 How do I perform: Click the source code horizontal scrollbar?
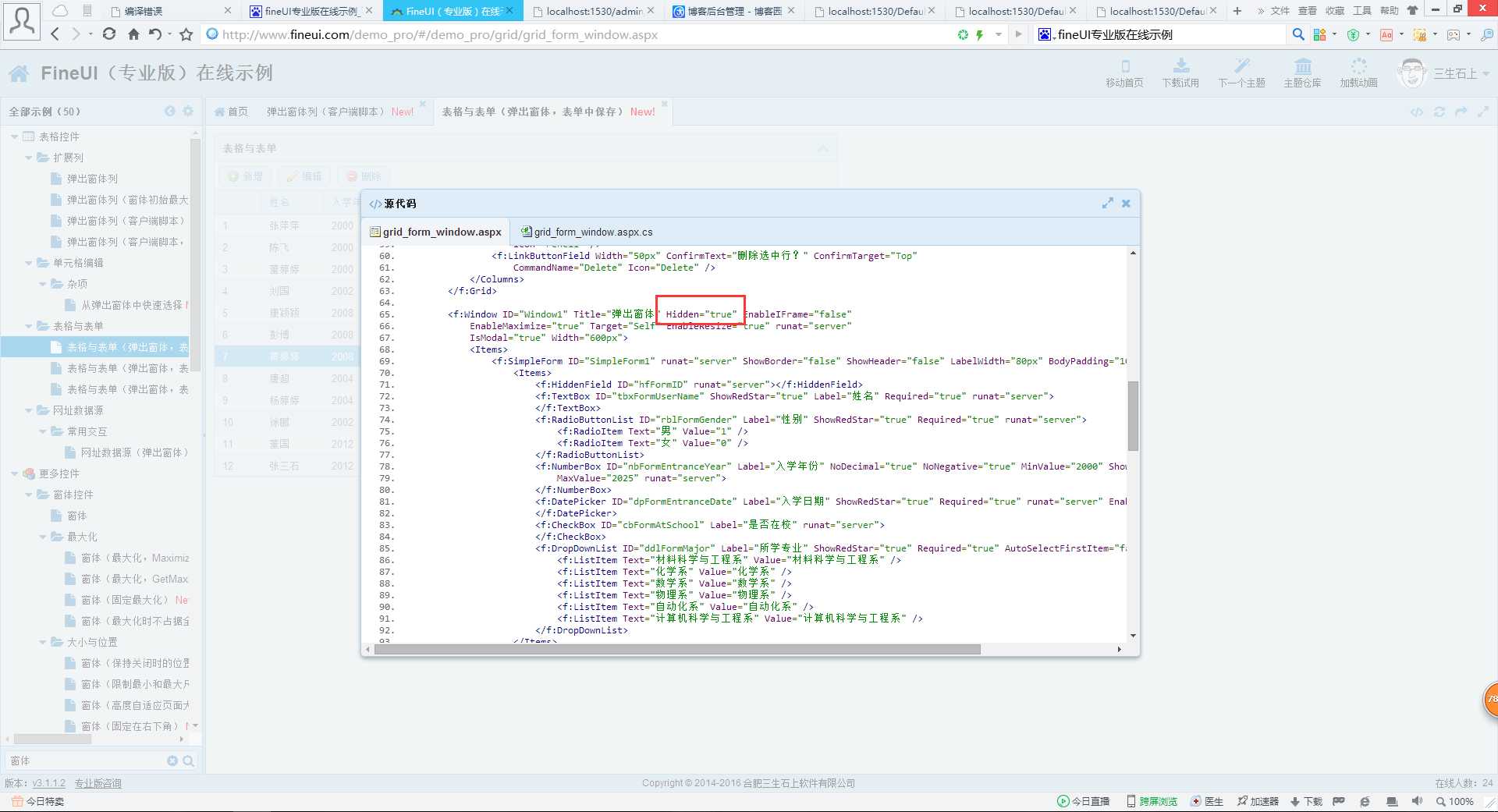point(677,649)
